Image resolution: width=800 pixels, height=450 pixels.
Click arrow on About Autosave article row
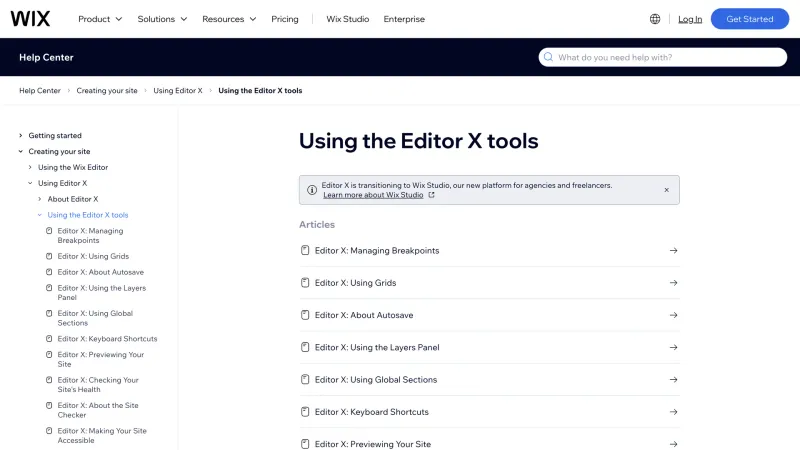click(x=673, y=315)
